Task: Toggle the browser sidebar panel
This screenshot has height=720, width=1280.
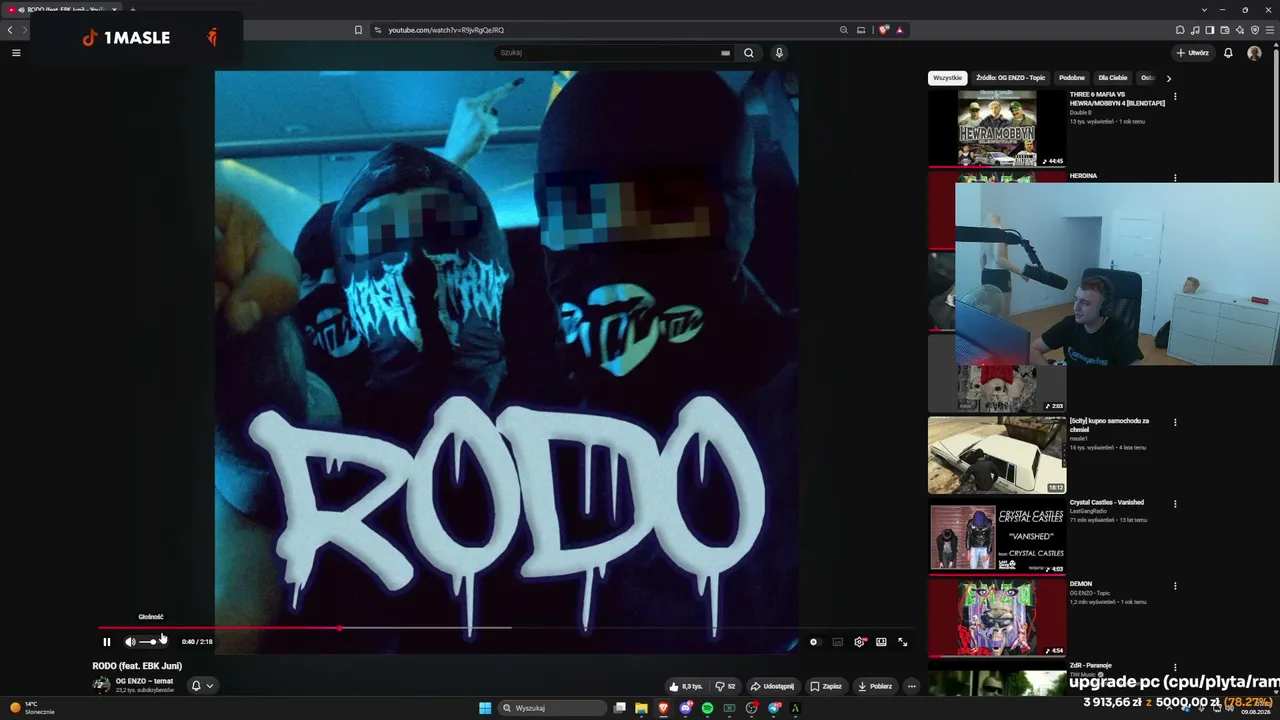Action: [x=1210, y=30]
